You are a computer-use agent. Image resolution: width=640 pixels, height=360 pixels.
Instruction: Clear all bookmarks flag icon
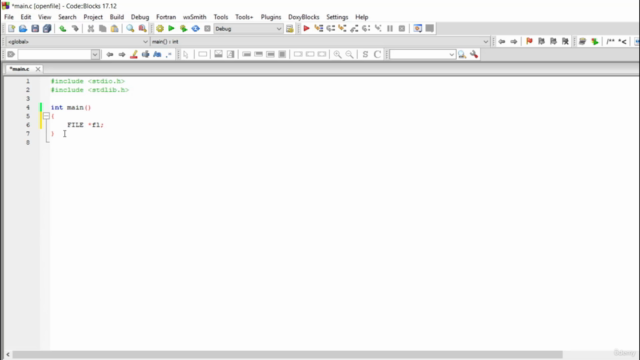tap(565, 41)
